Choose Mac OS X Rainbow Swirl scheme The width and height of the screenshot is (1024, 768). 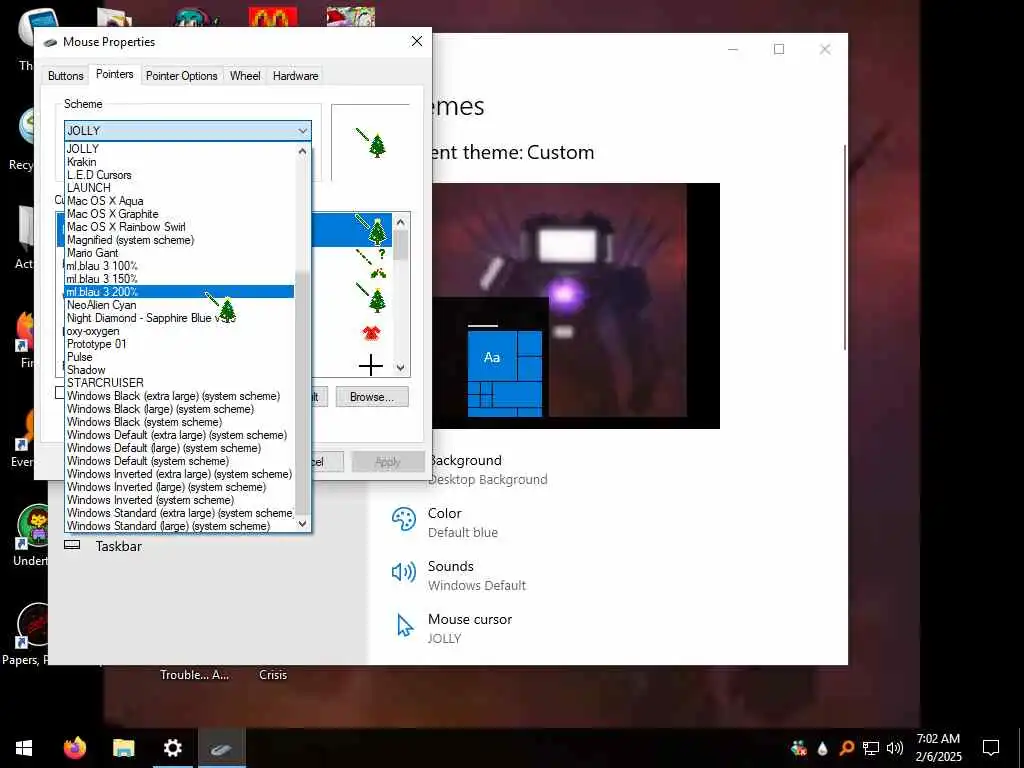pos(180,227)
